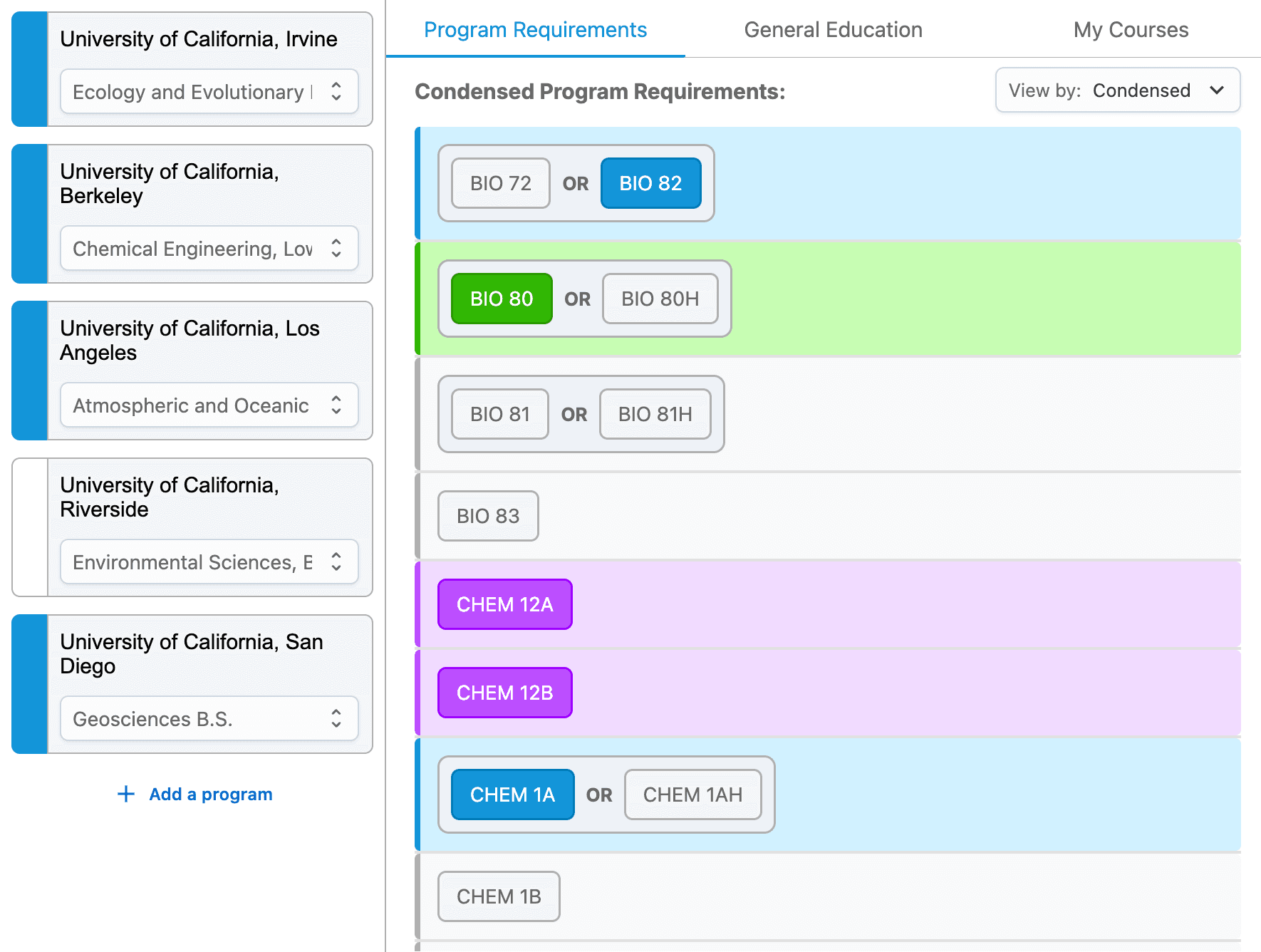This screenshot has height=952, width=1261.
Task: Click the plus icon beside Add a program
Action: point(126,794)
